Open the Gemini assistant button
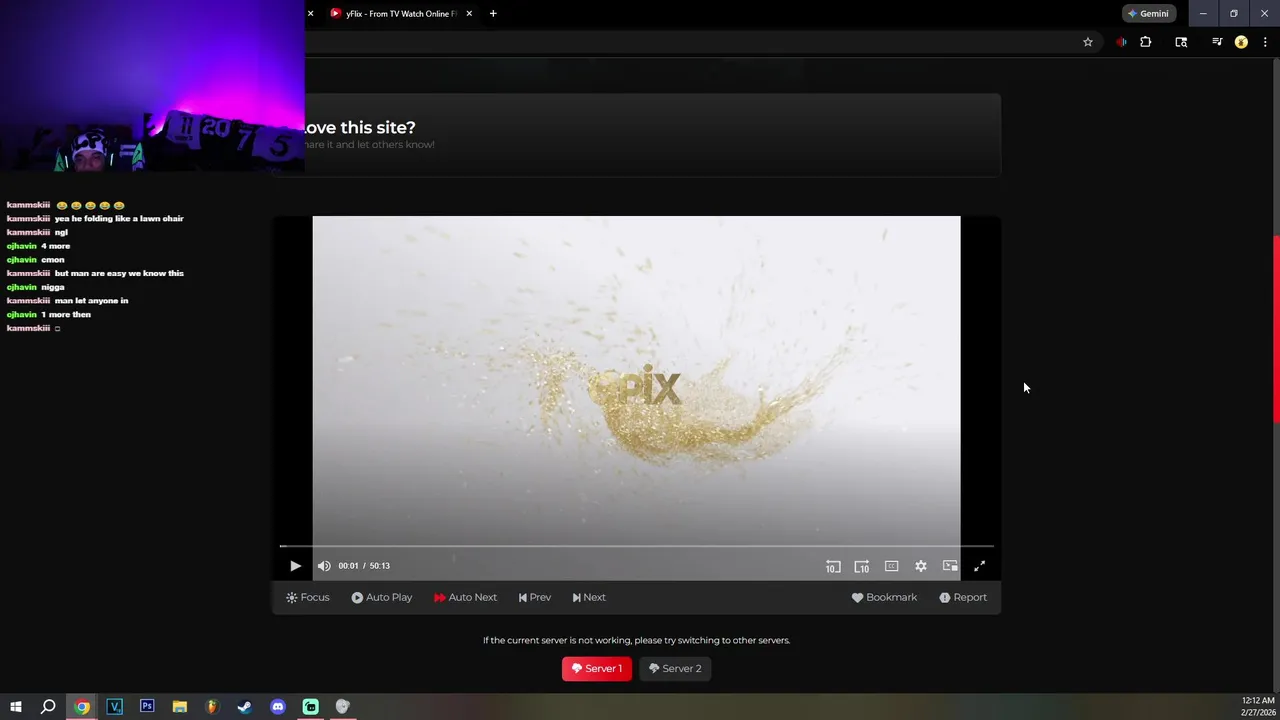The image size is (1280, 720). (x=1149, y=14)
